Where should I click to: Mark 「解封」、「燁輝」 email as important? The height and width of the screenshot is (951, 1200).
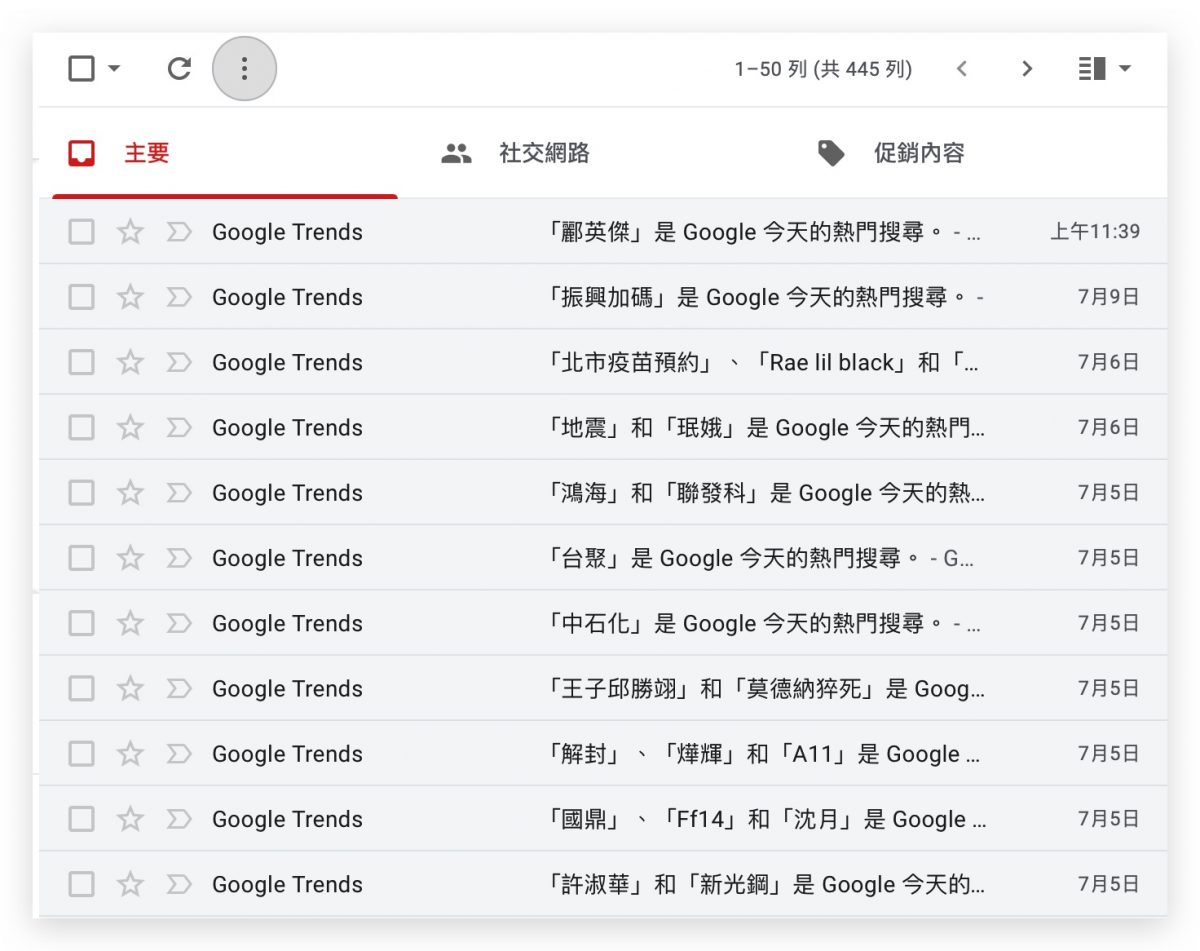tap(178, 754)
